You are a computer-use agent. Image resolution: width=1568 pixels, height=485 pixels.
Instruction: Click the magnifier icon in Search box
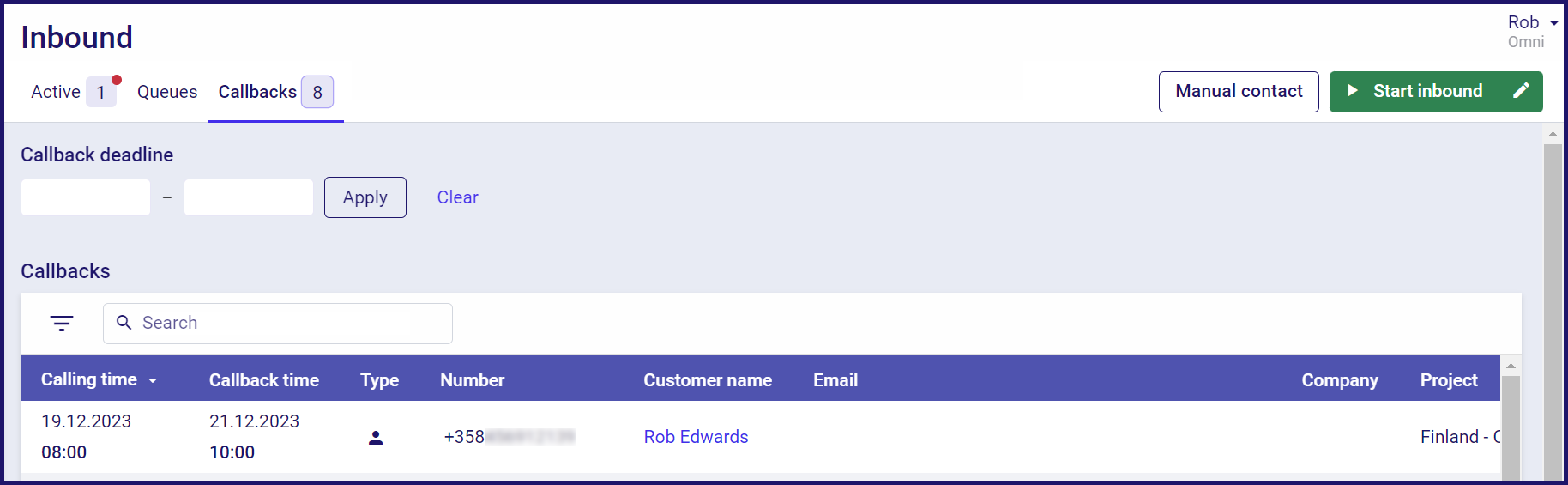pos(124,323)
